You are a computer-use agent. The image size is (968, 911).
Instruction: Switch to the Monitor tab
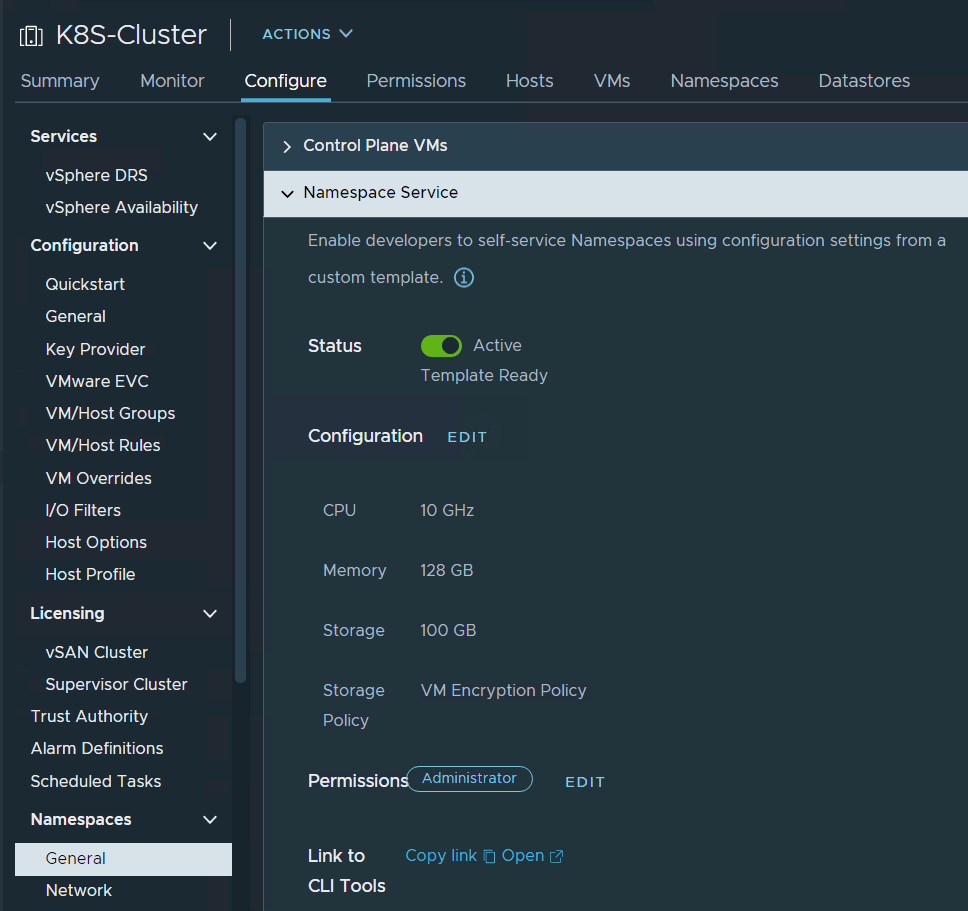click(x=172, y=81)
